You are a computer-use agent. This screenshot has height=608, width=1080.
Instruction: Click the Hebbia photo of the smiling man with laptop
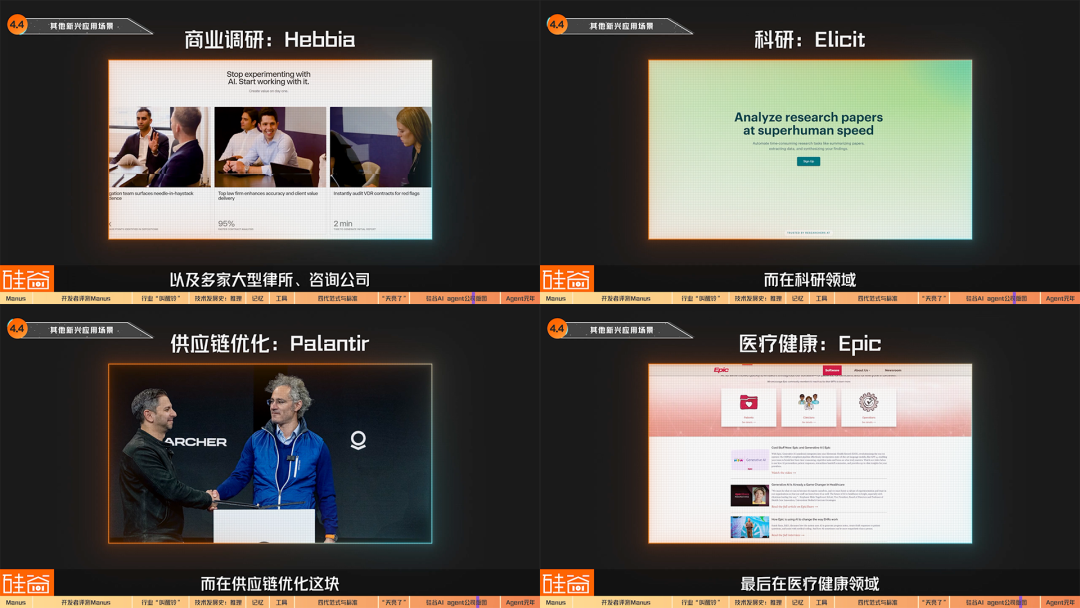pos(270,147)
